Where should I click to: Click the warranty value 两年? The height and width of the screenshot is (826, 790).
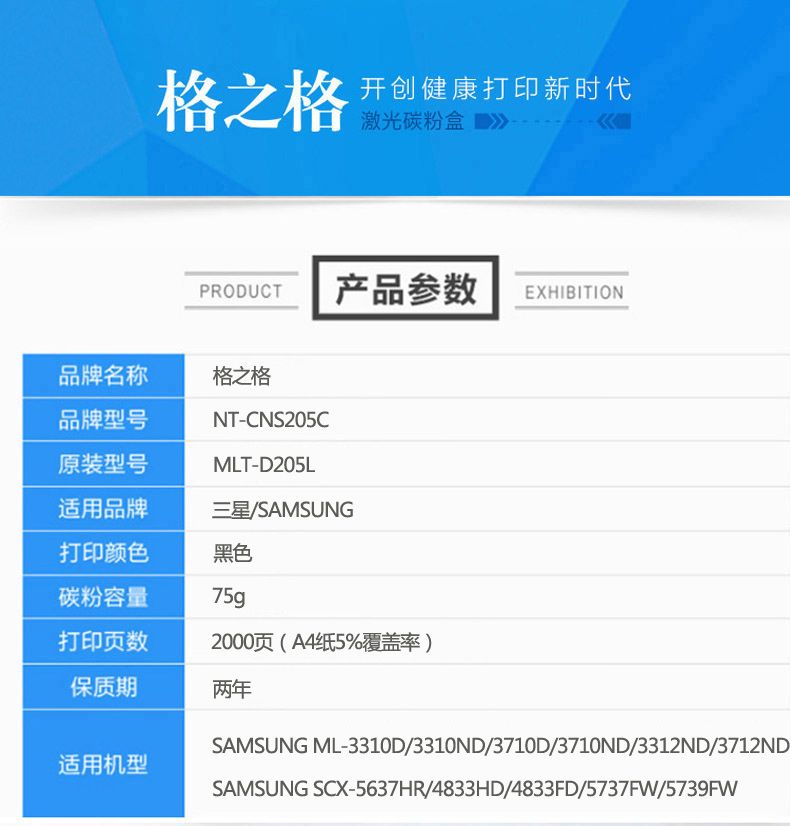(232, 689)
